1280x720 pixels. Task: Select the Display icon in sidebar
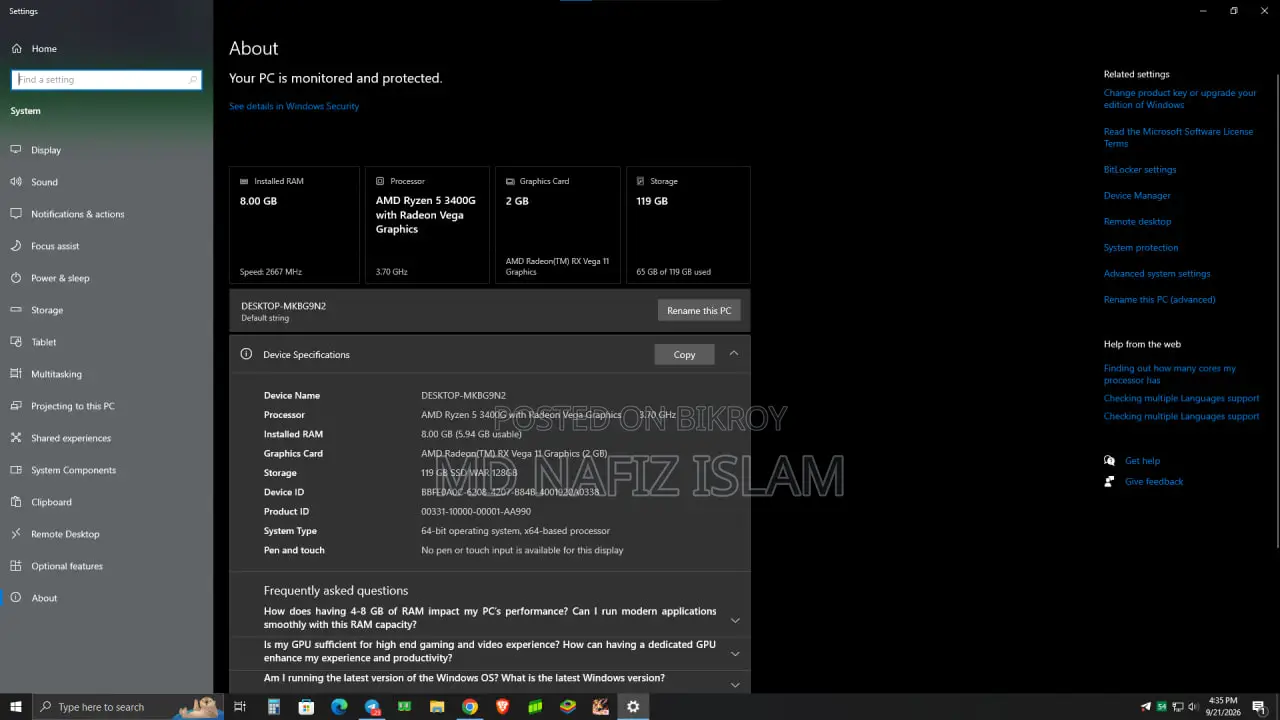coord(16,150)
